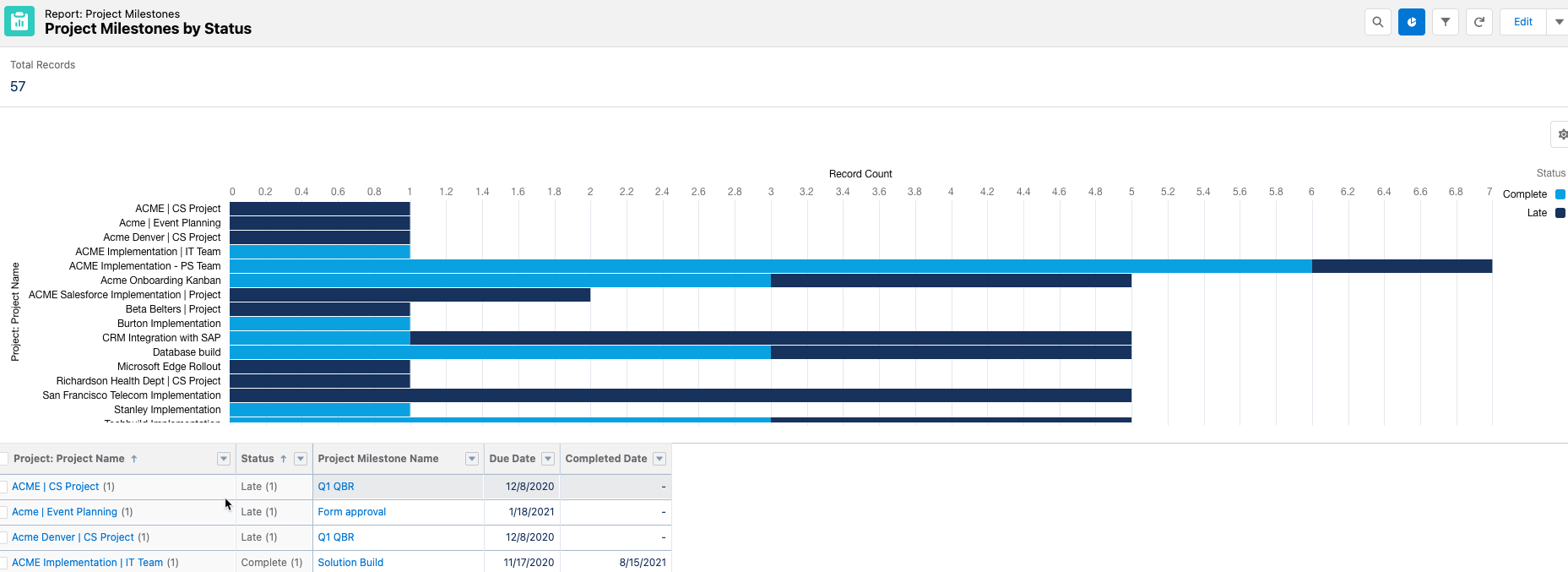This screenshot has height=572, width=1568.
Task: Click the Complete legend color swatch
Action: click(1560, 194)
